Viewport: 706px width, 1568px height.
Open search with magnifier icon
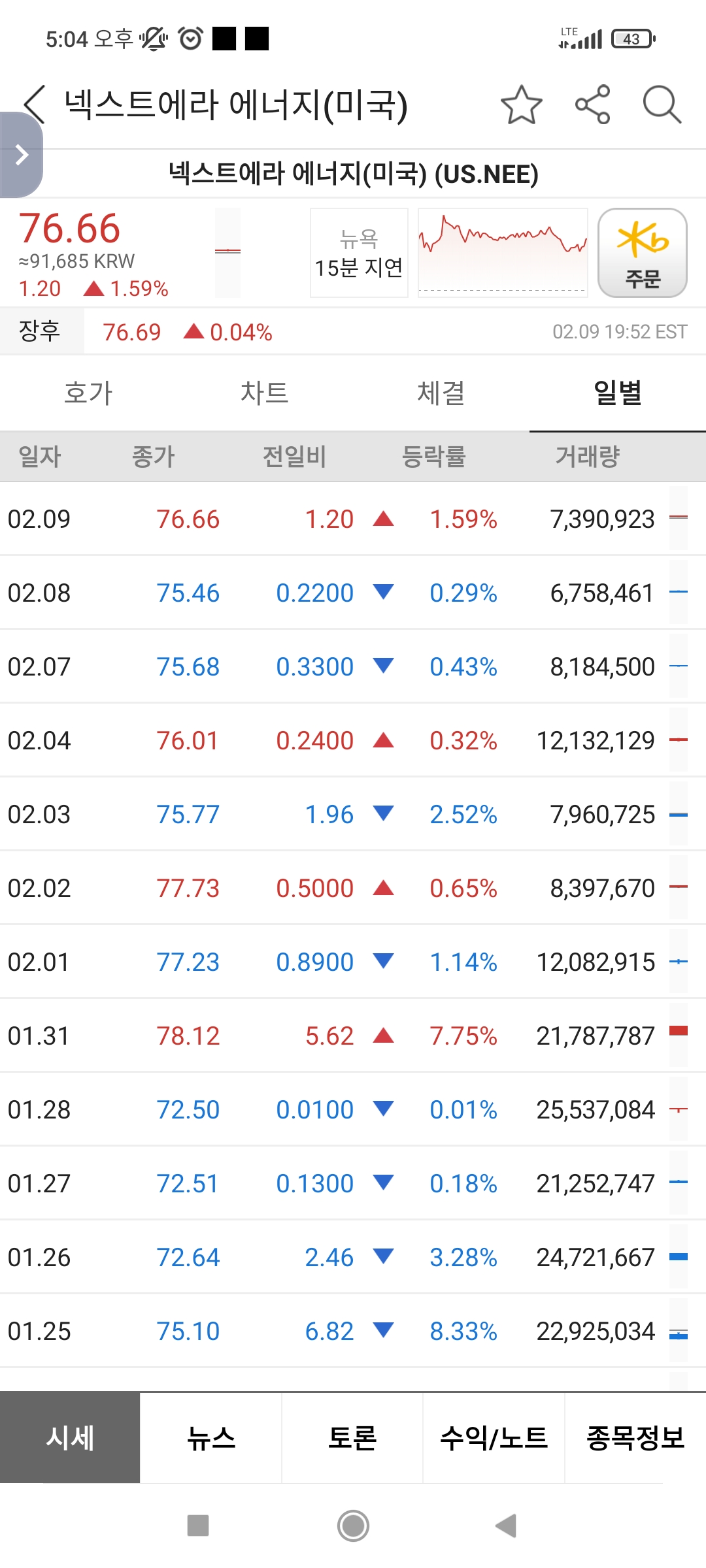(x=662, y=105)
